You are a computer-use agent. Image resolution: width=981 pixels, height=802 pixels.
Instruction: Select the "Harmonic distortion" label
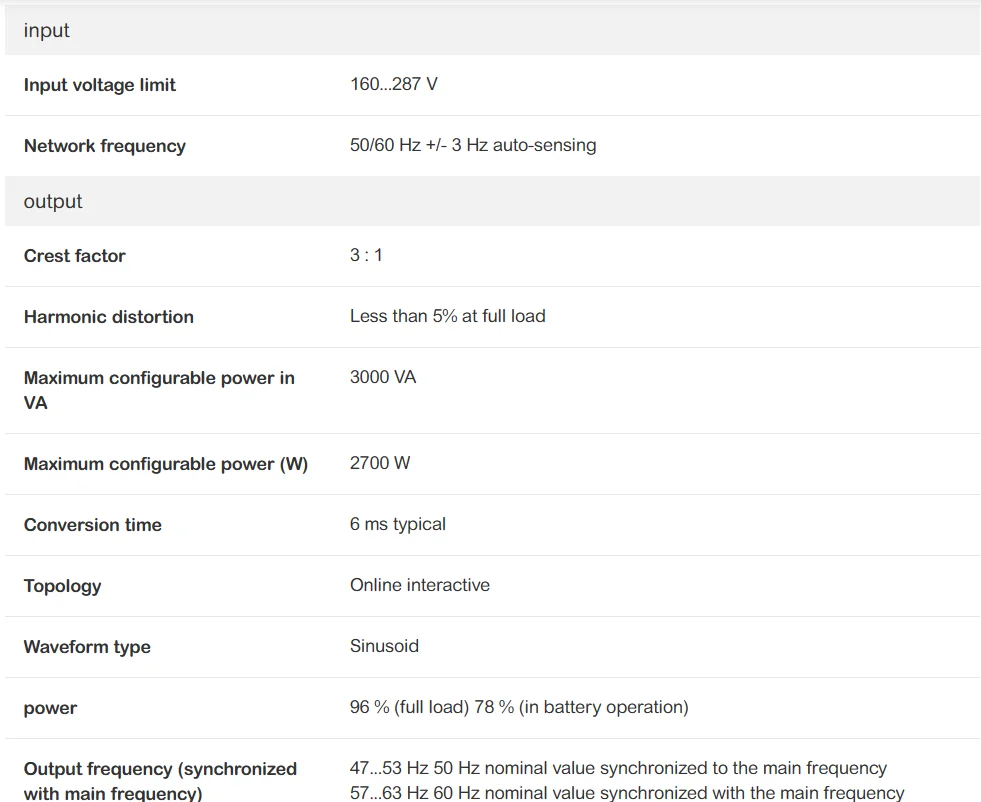pyautogui.click(x=109, y=317)
